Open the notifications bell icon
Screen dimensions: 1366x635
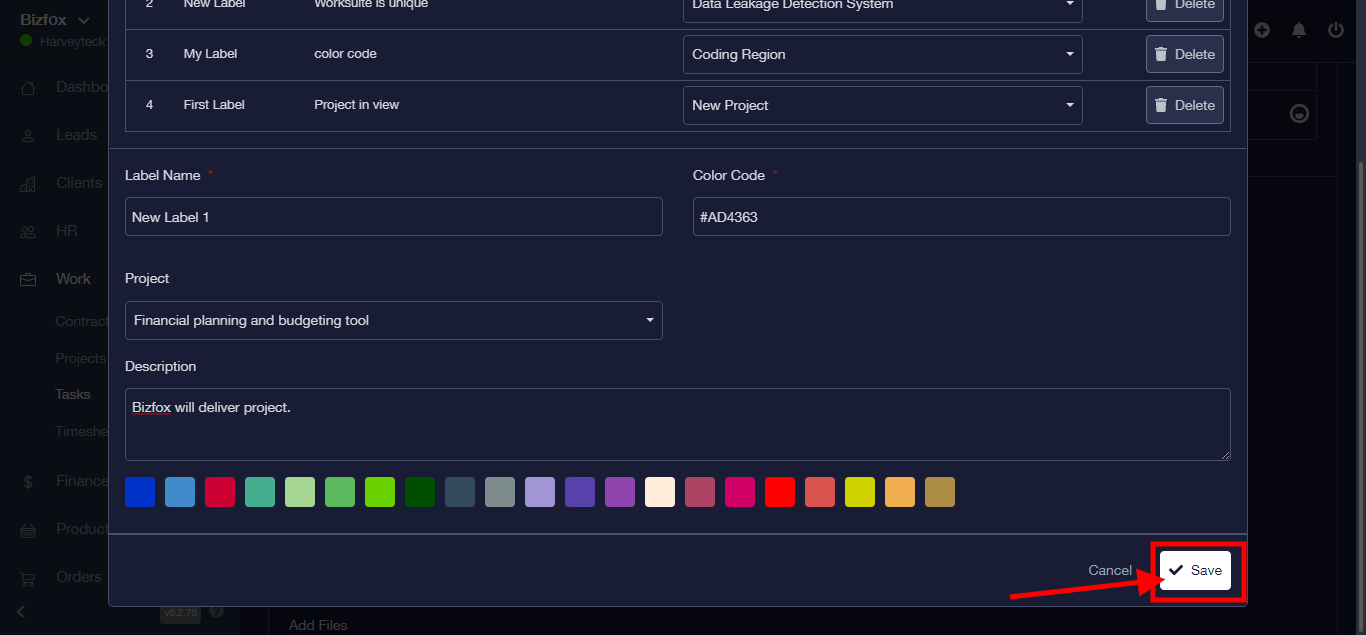pyautogui.click(x=1299, y=30)
